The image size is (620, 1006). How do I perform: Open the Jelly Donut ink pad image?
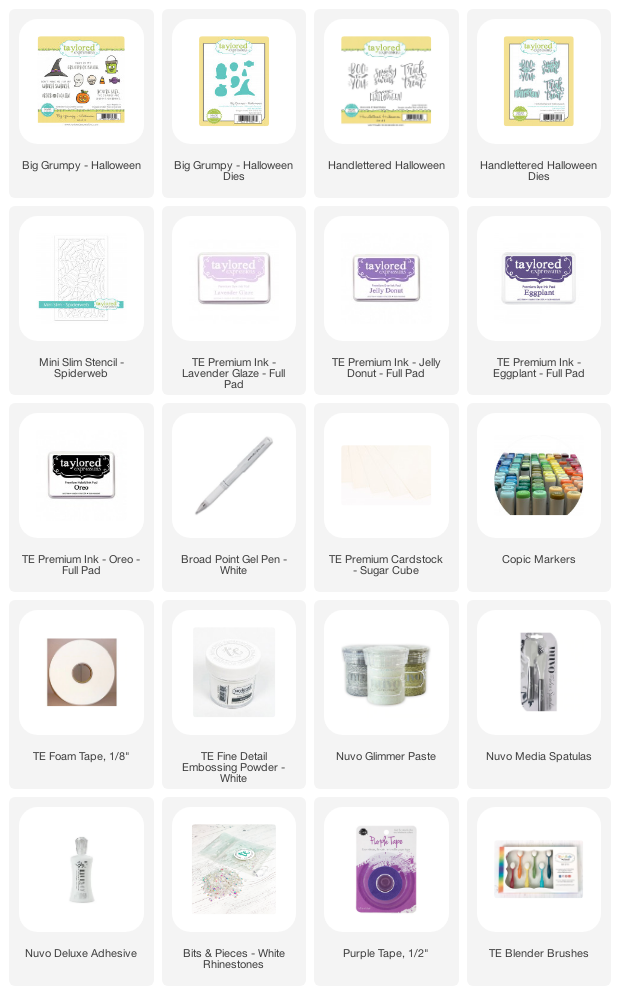(386, 278)
